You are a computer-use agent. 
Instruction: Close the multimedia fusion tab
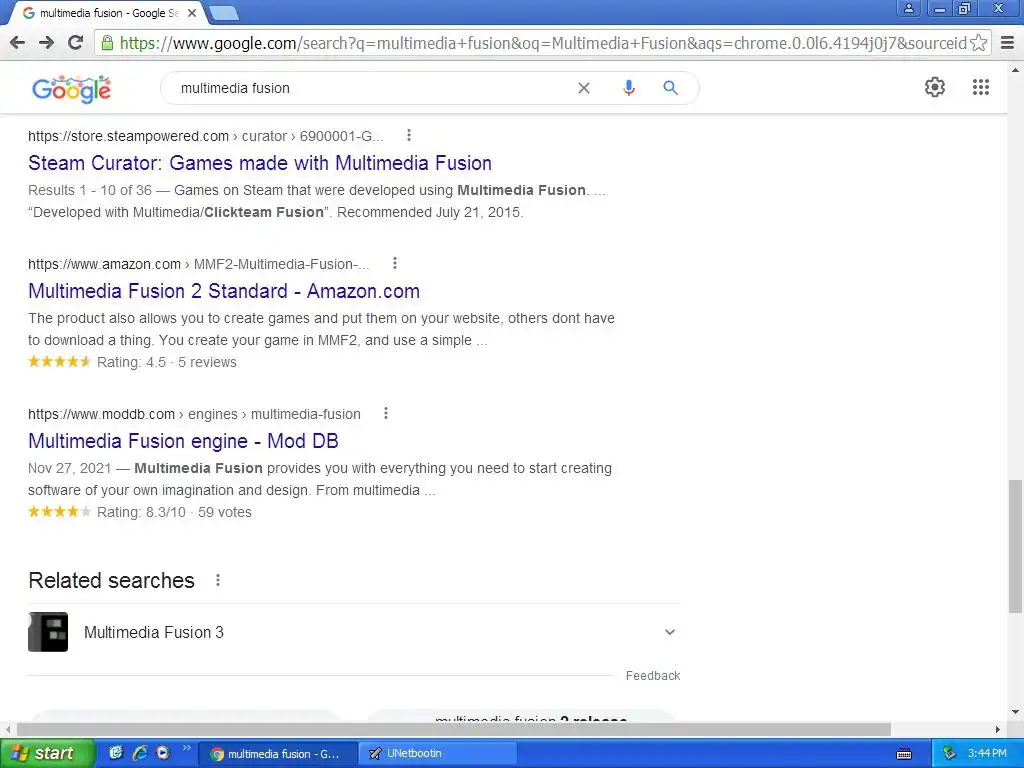tap(192, 13)
